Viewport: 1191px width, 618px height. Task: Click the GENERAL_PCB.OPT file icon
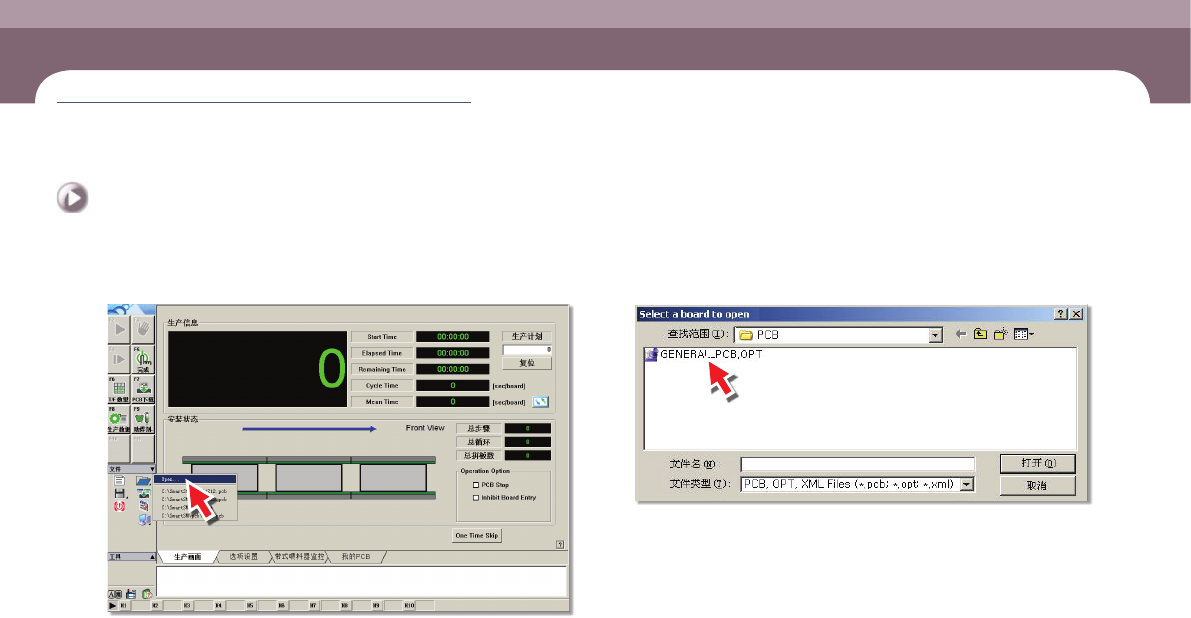click(x=651, y=355)
